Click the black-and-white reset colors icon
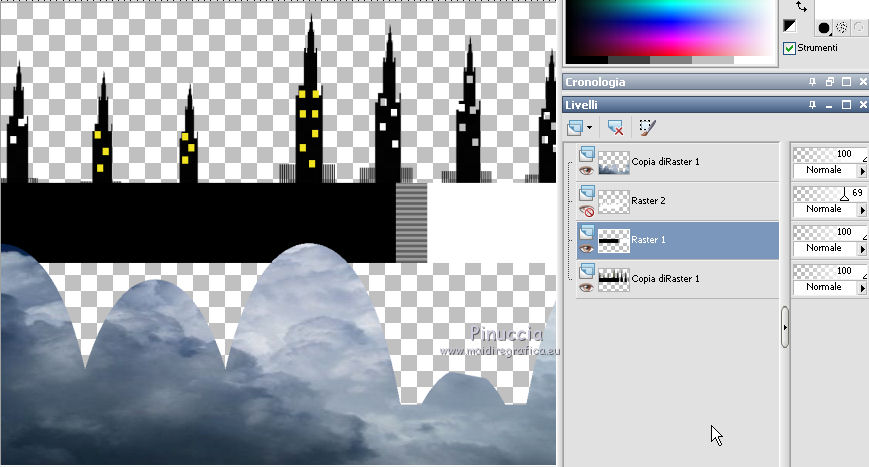This screenshot has width=869, height=467. point(790,26)
